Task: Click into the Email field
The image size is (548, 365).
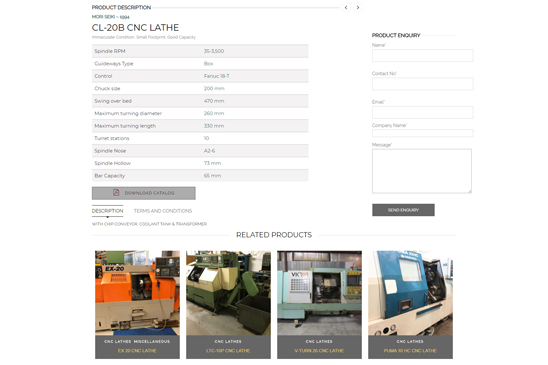Action: click(x=423, y=113)
